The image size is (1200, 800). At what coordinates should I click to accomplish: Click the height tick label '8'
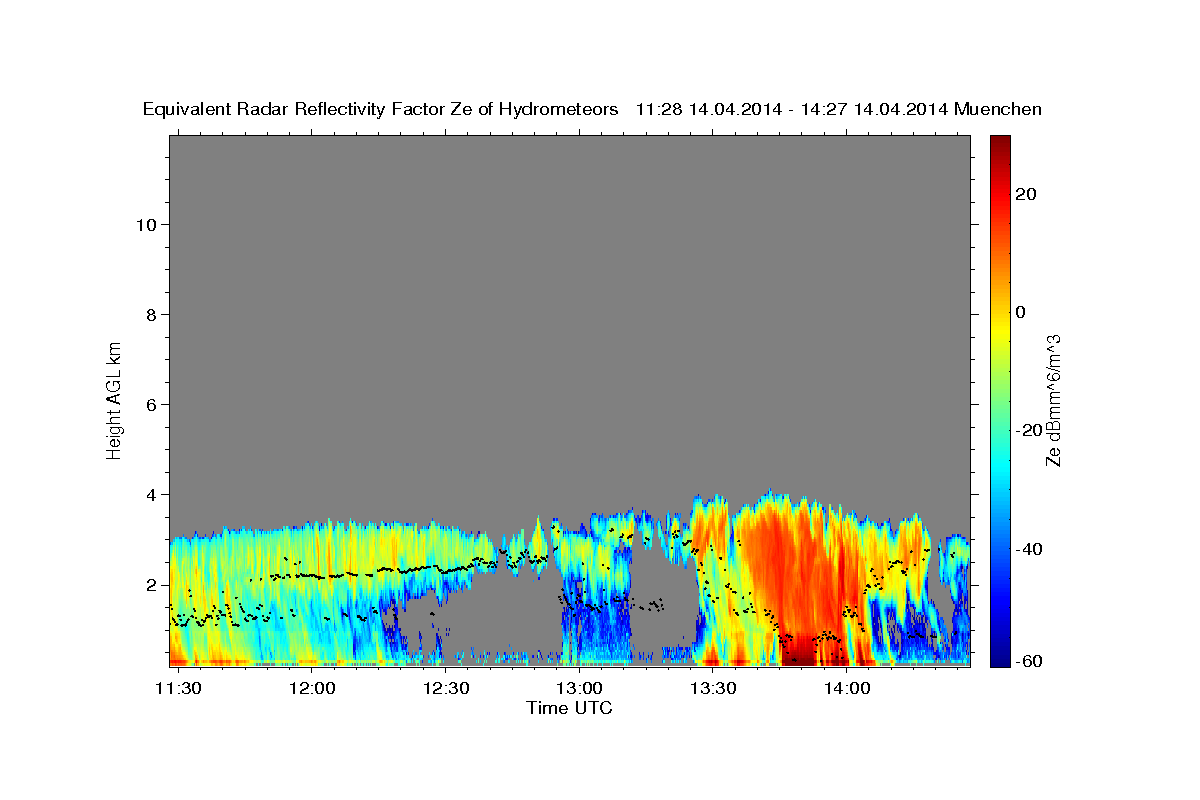coord(152,314)
